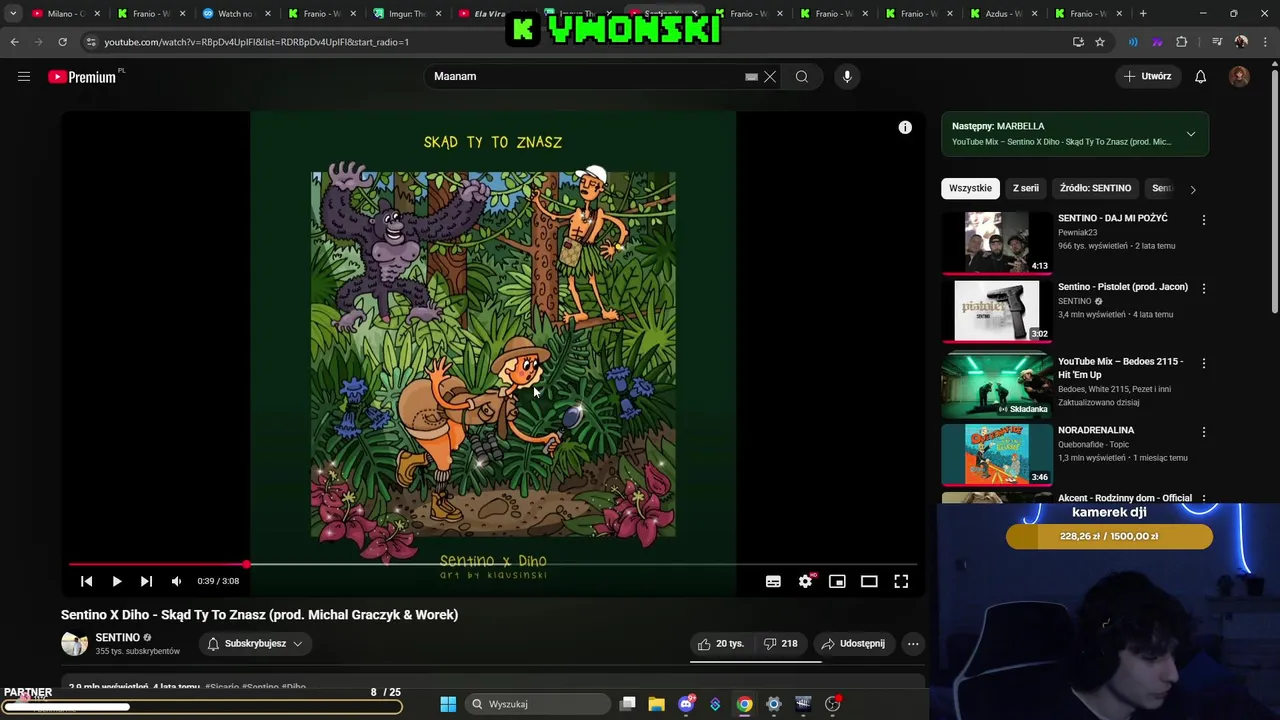Enter fullscreen mode
The image size is (1280, 720).
tap(901, 581)
